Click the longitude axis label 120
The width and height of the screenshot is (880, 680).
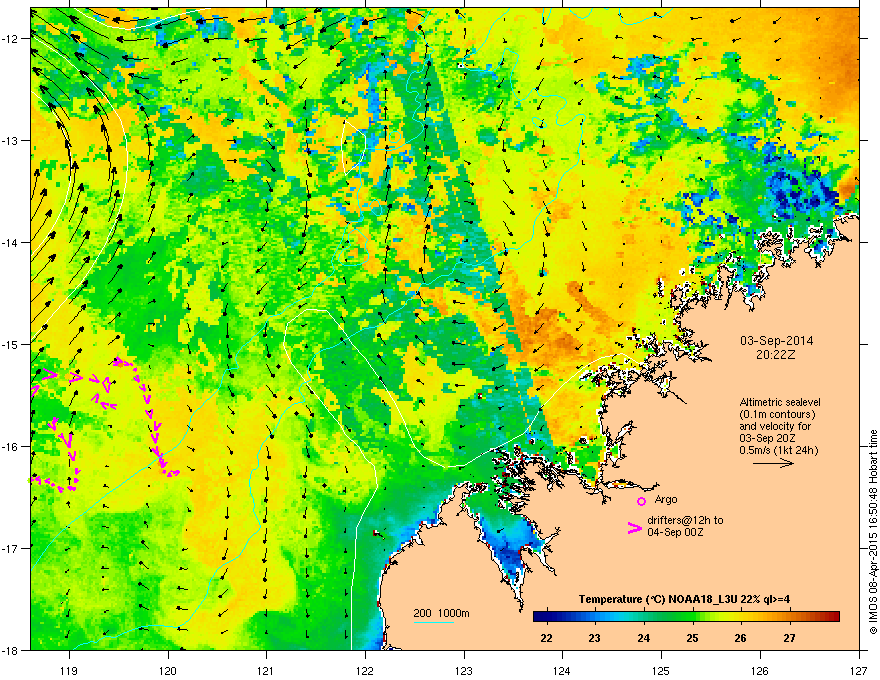click(x=168, y=670)
